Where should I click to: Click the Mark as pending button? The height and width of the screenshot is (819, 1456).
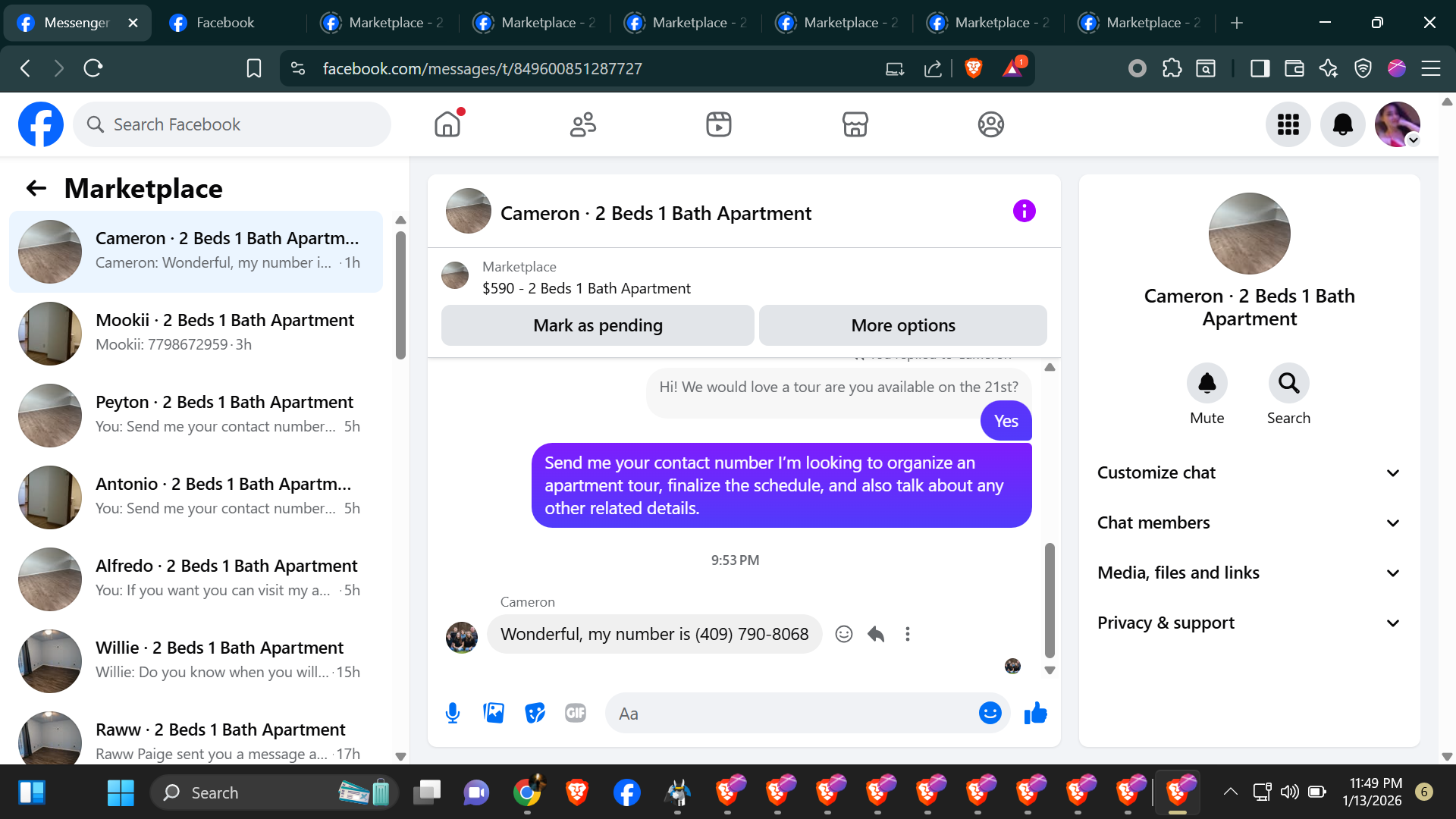click(x=598, y=325)
